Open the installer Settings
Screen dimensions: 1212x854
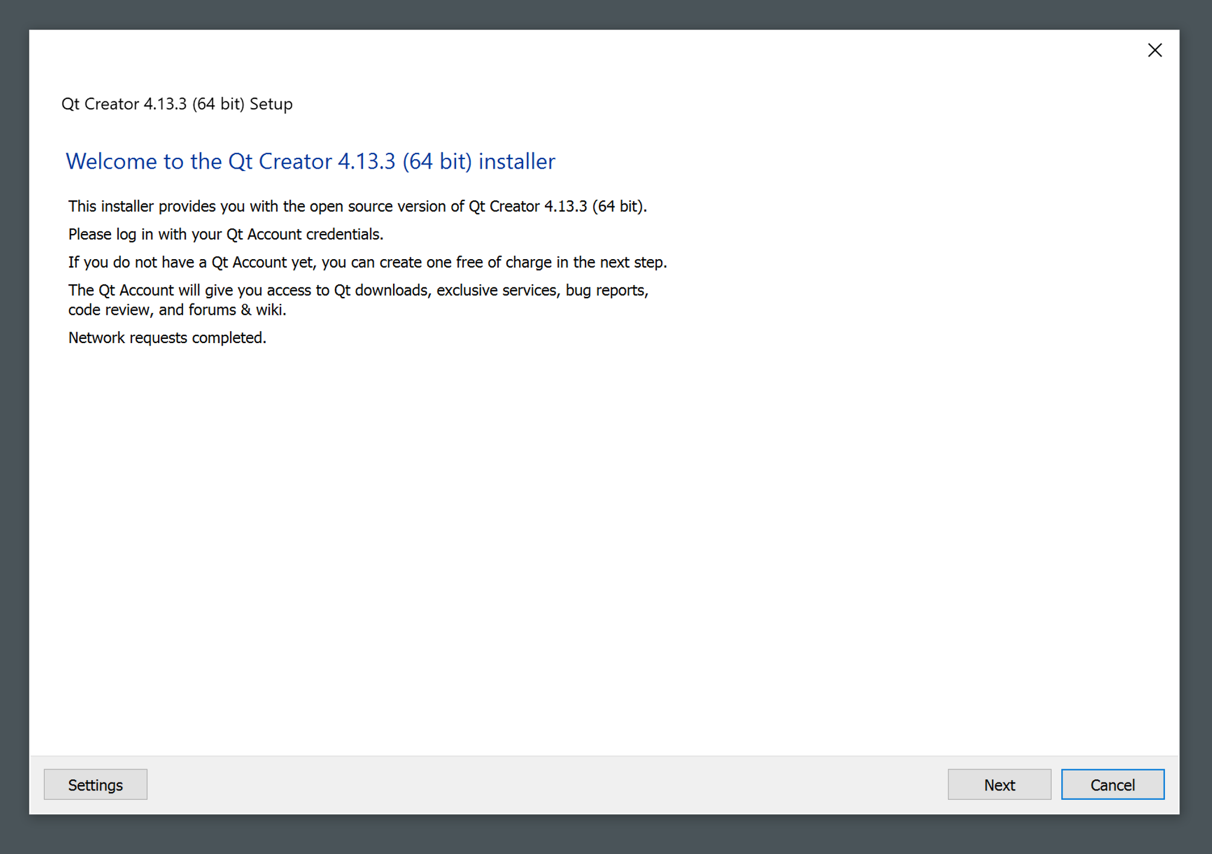(x=96, y=785)
